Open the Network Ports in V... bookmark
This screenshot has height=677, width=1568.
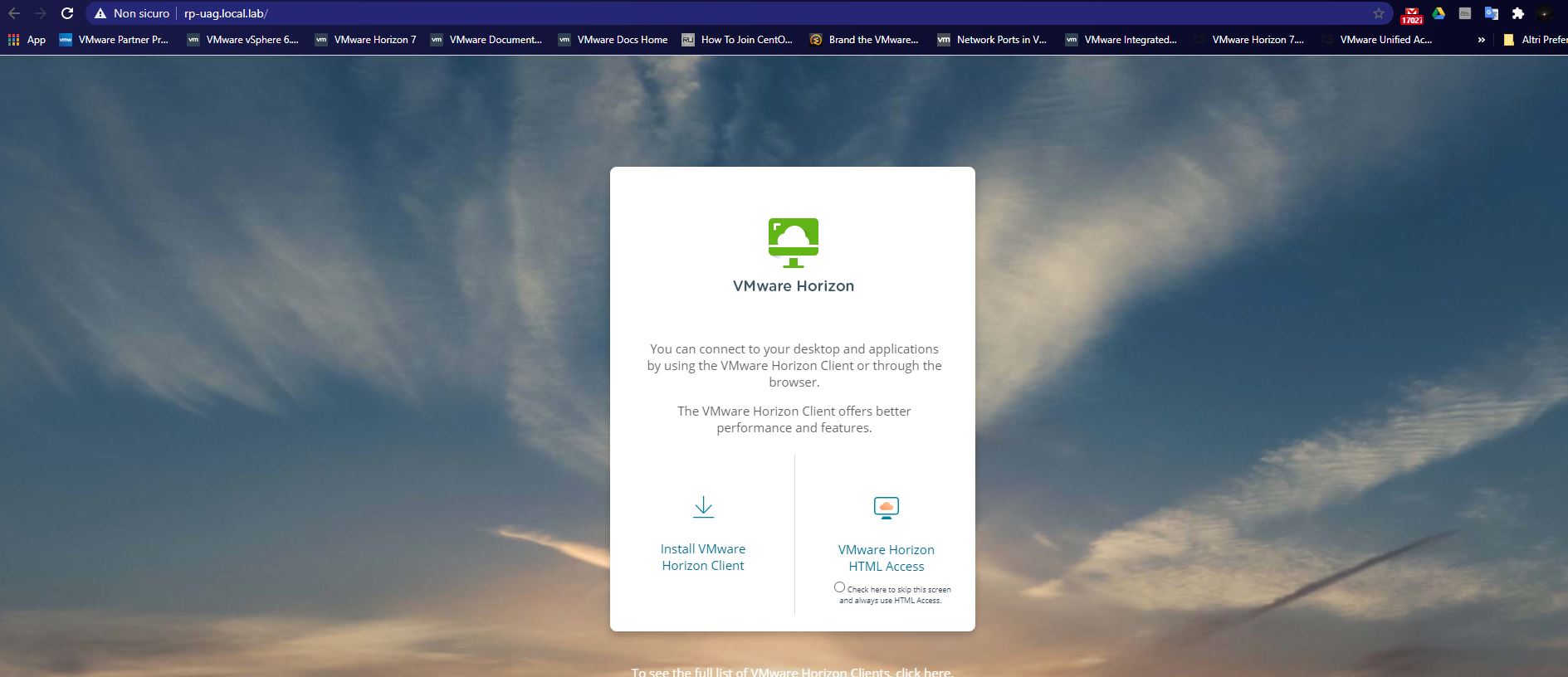[992, 39]
